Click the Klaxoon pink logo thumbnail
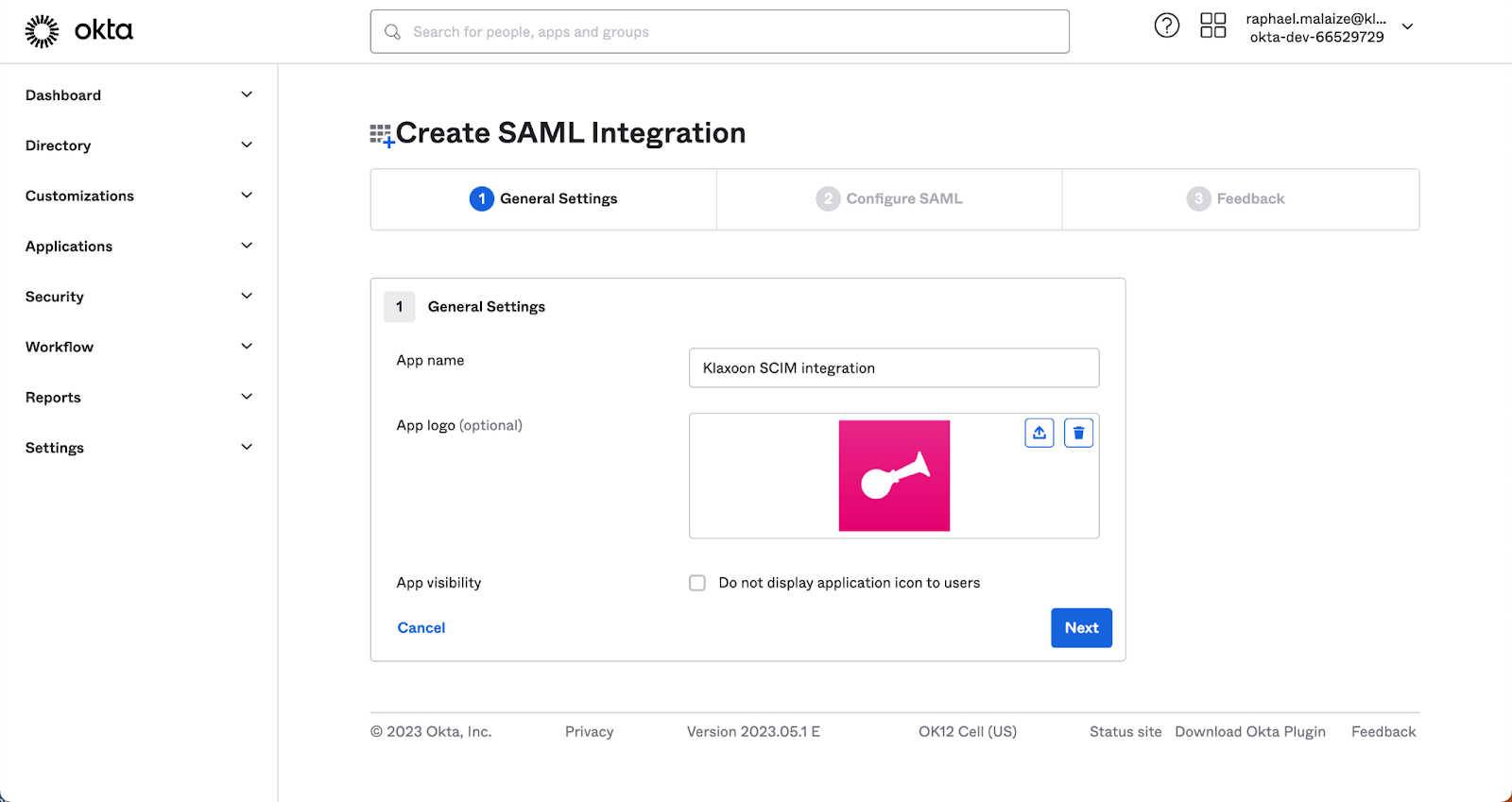The height and width of the screenshot is (802, 1512). tap(894, 476)
